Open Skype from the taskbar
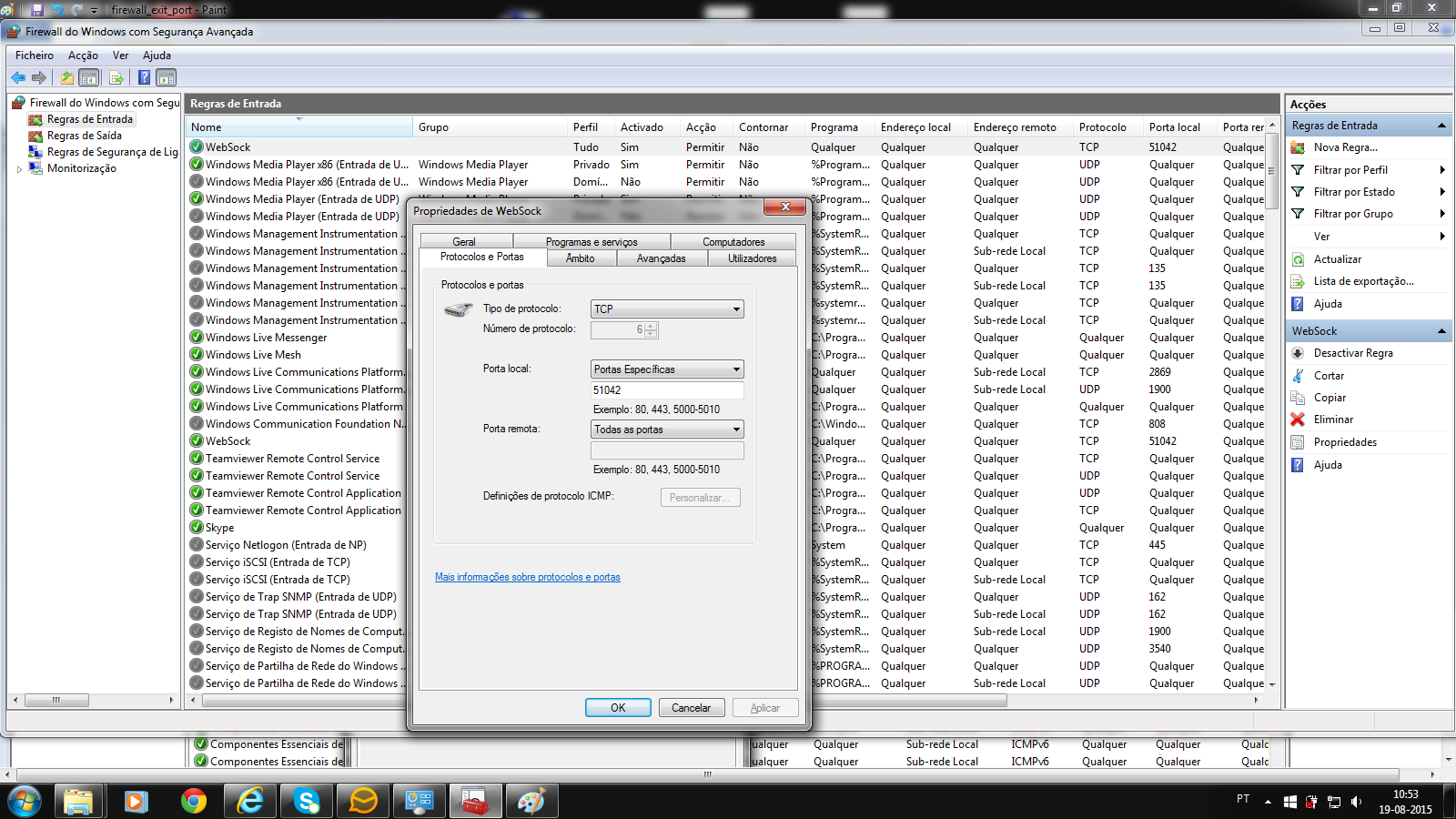The image size is (1456, 819). point(307,801)
